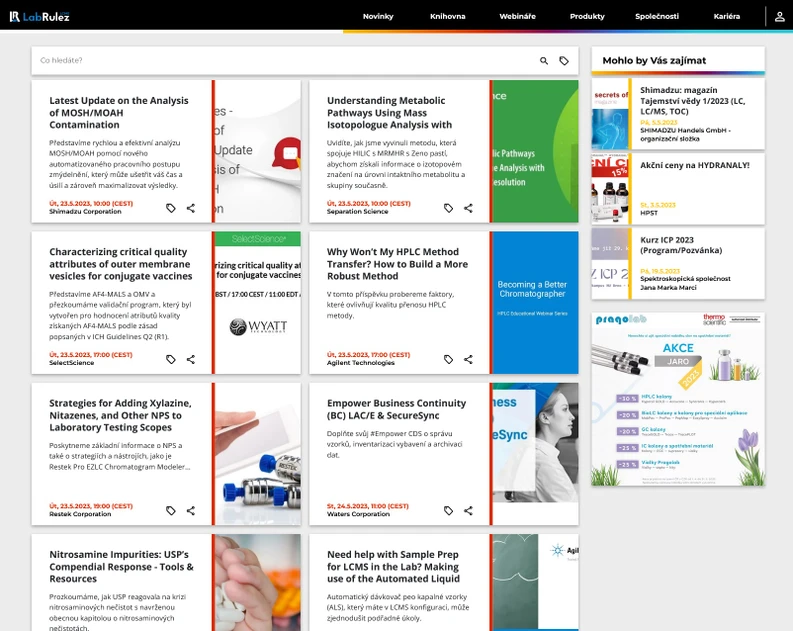Share the outer membrane vesicles webinar
The image size is (793, 631).
(191, 359)
